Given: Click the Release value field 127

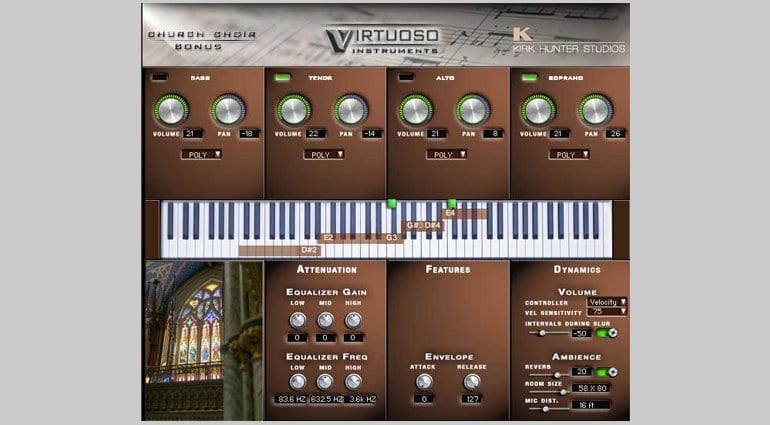Looking at the screenshot, I should click(472, 398).
